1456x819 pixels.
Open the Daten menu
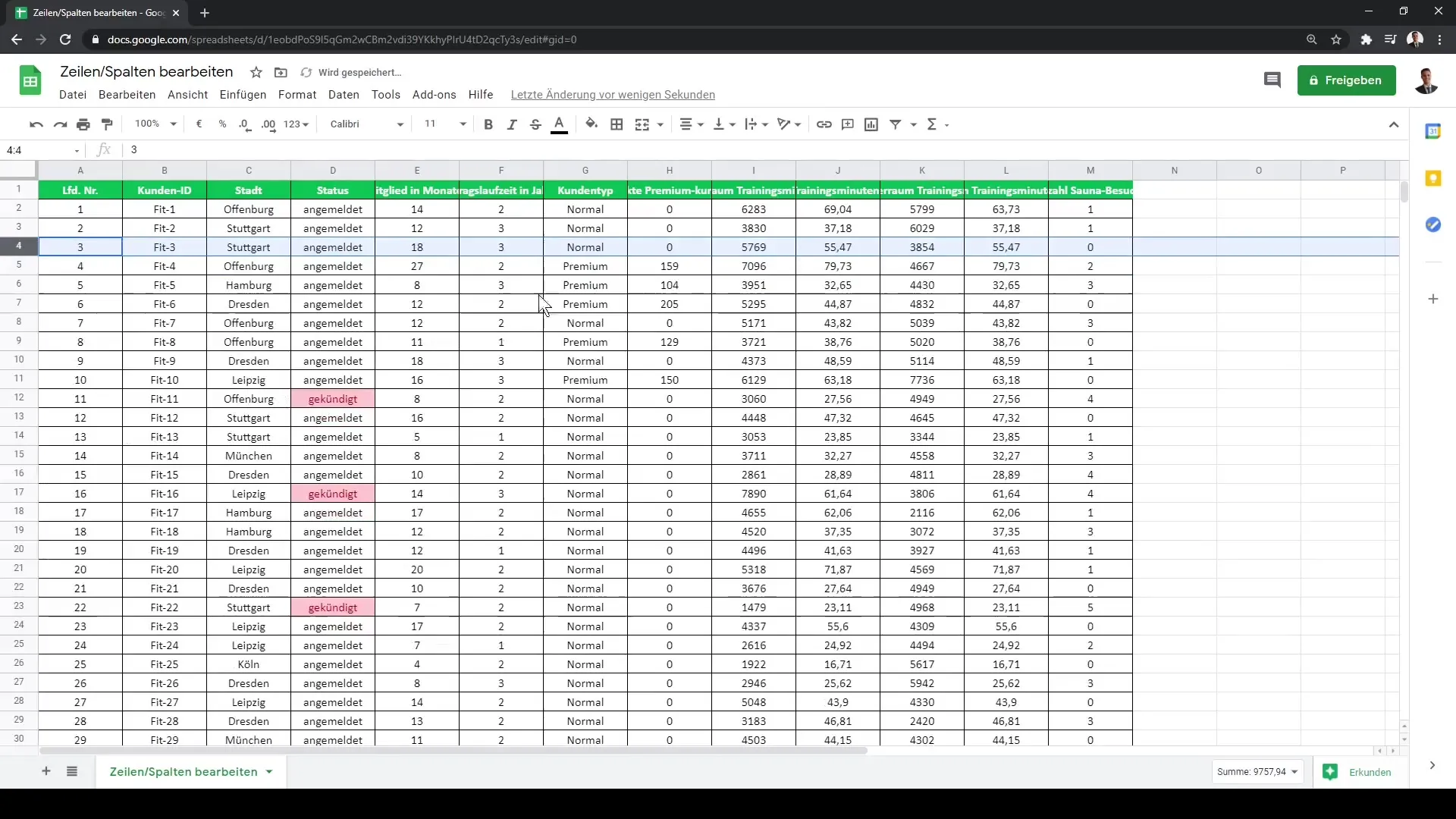pos(343,94)
